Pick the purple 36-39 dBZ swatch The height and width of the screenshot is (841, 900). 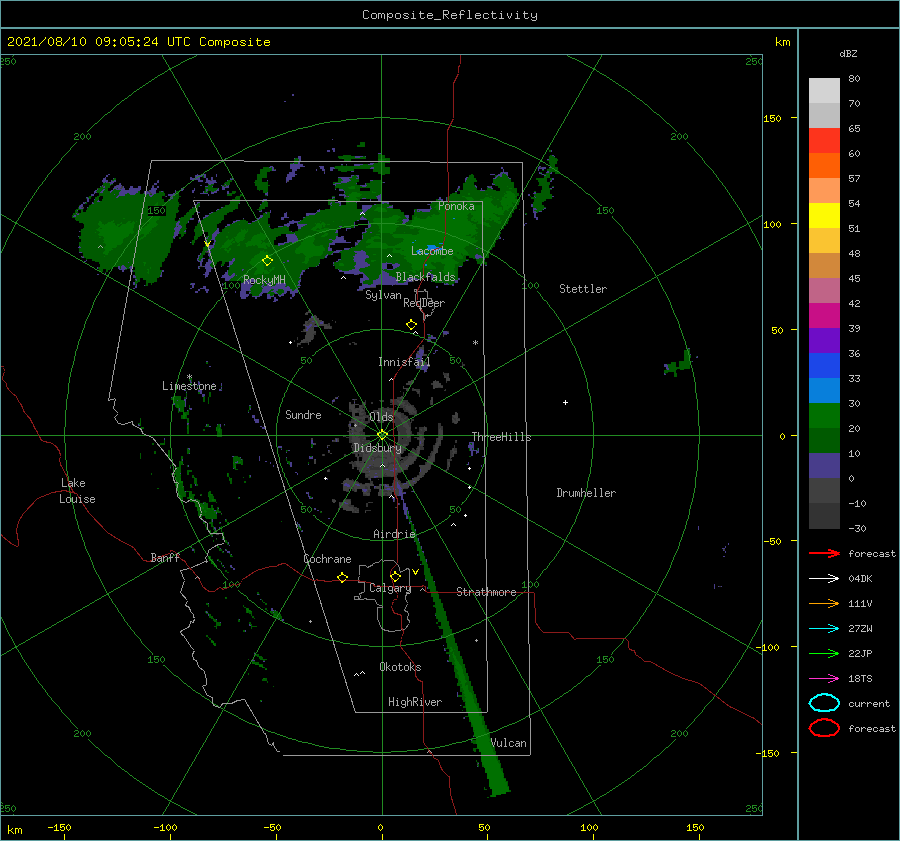[x=824, y=340]
